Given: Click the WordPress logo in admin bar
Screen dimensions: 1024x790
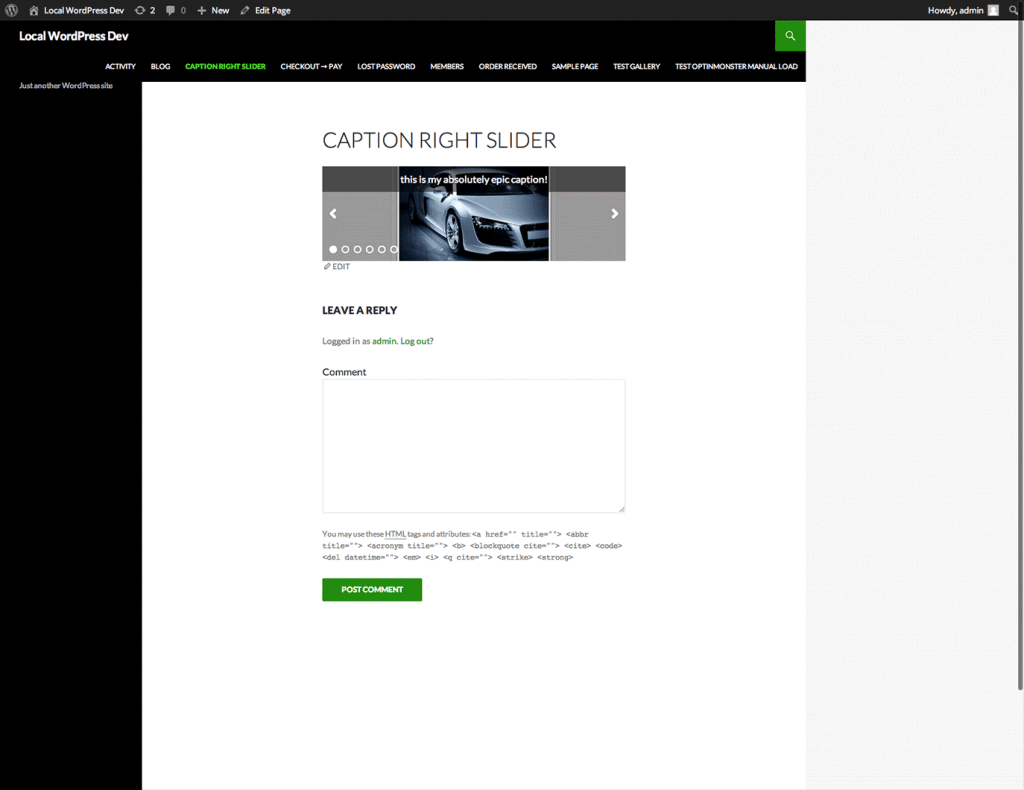Looking at the screenshot, I should 11,10.
